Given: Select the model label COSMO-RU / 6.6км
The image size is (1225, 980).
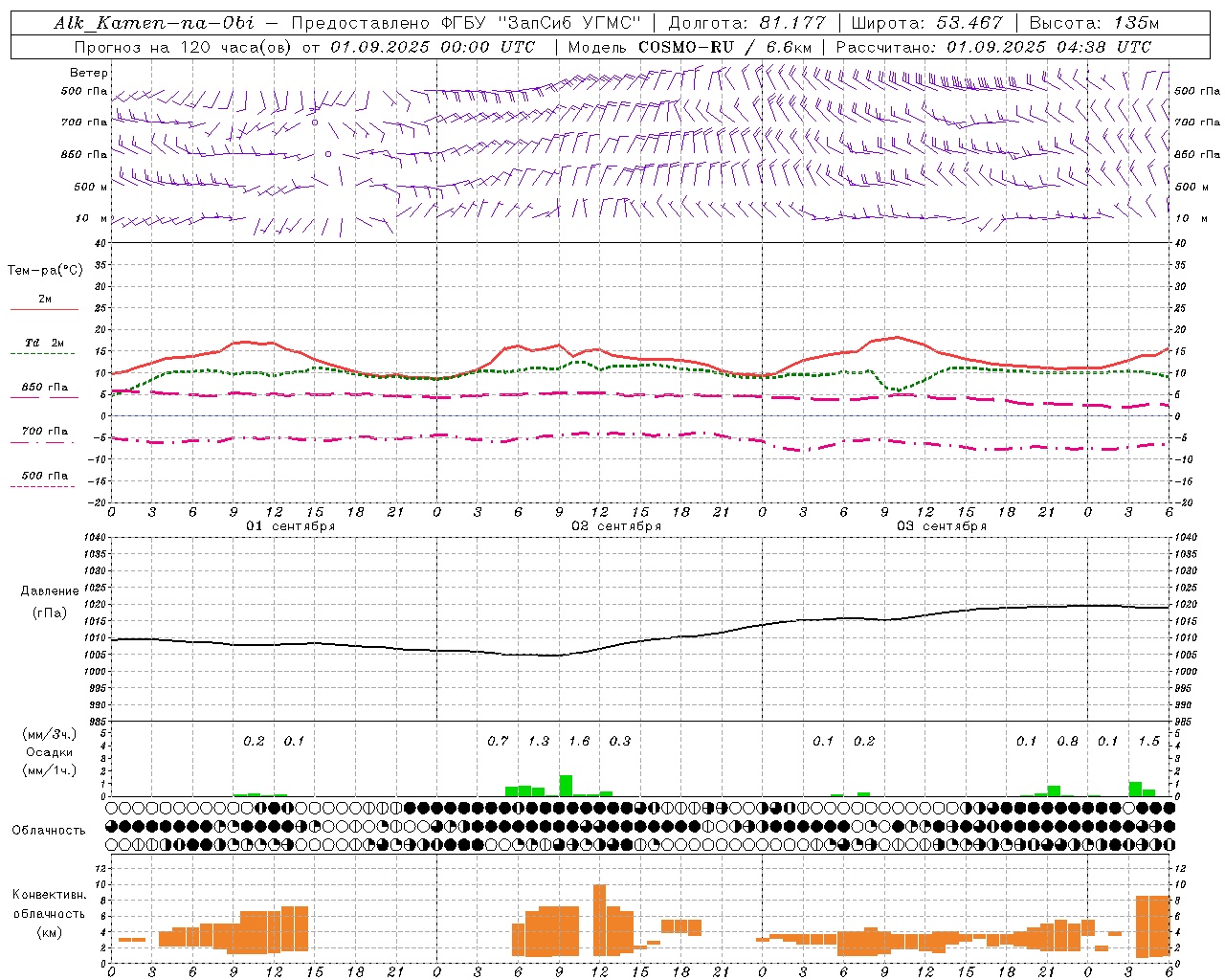Looking at the screenshot, I should click(726, 47).
